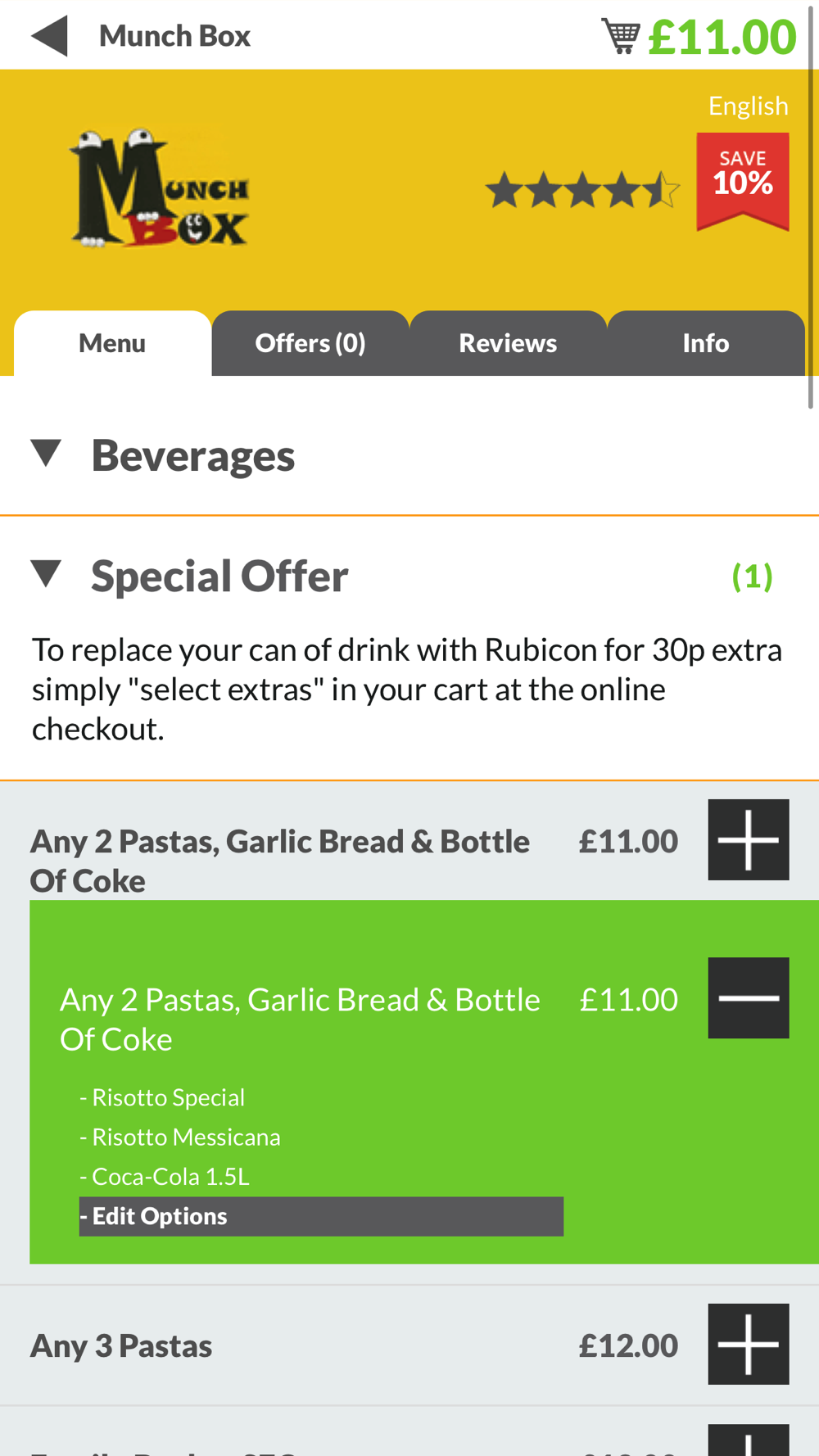The width and height of the screenshot is (819, 1456).
Task: Click Edit Options for the added deal
Action: click(x=321, y=1216)
